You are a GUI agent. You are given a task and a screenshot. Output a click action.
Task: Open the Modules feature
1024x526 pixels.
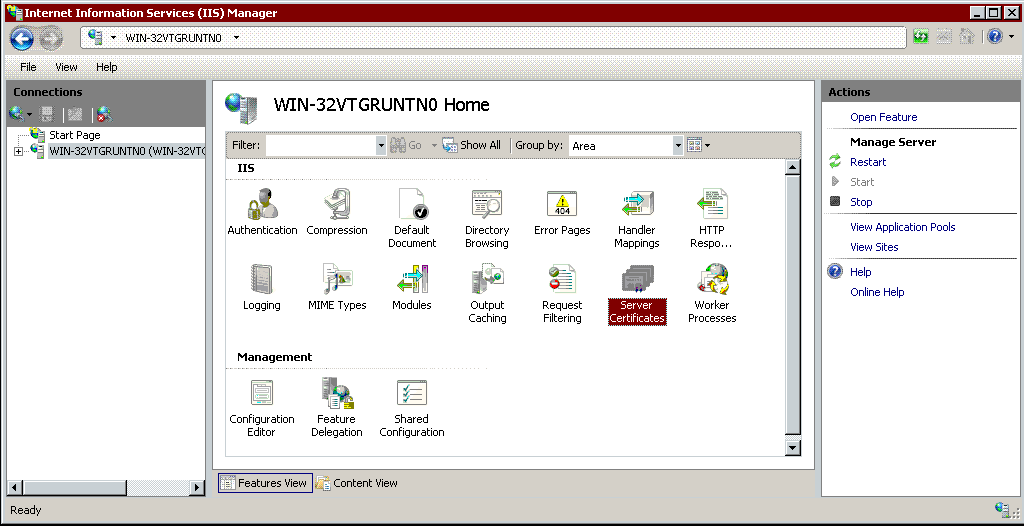(412, 288)
